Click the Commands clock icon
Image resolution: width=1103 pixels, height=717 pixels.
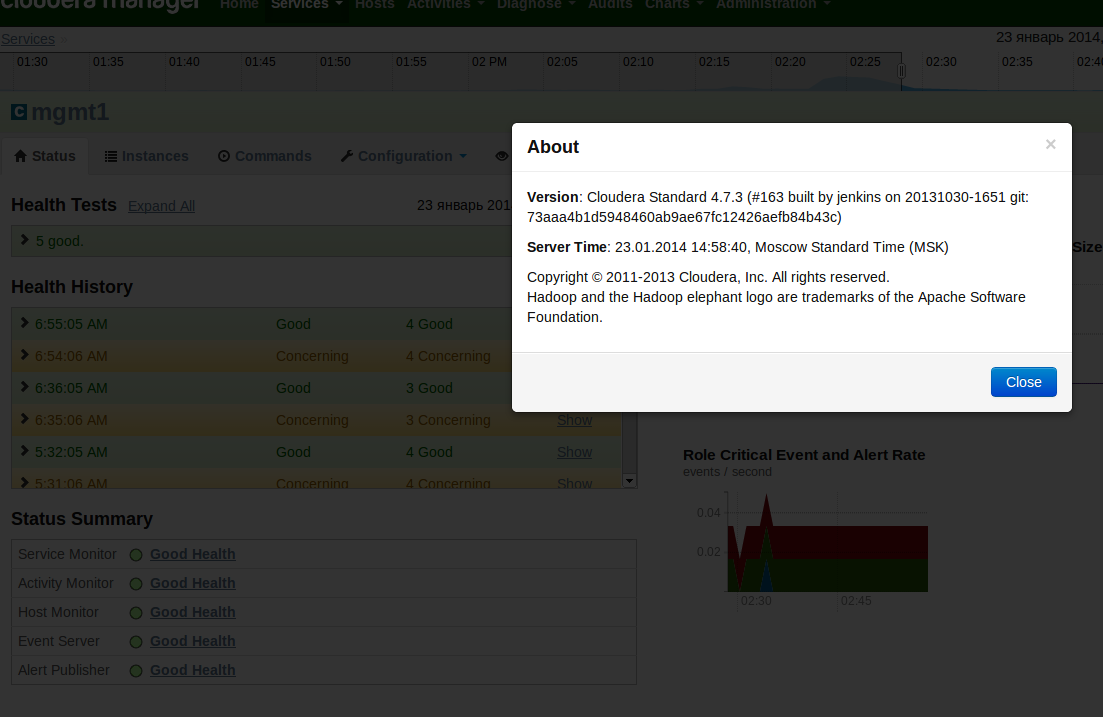click(224, 156)
